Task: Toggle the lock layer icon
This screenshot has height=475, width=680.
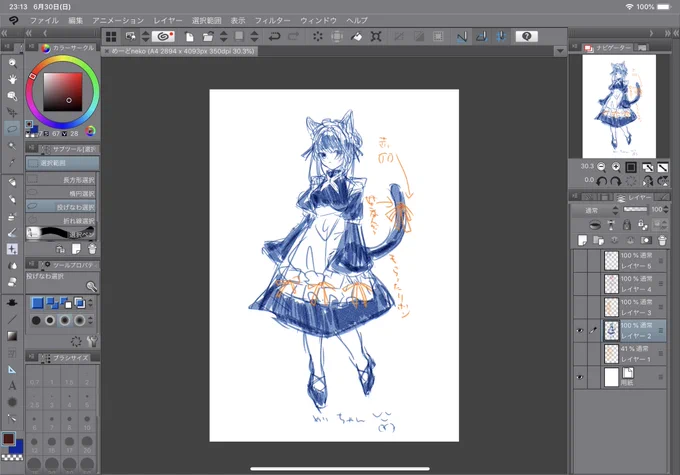Action: 627,225
